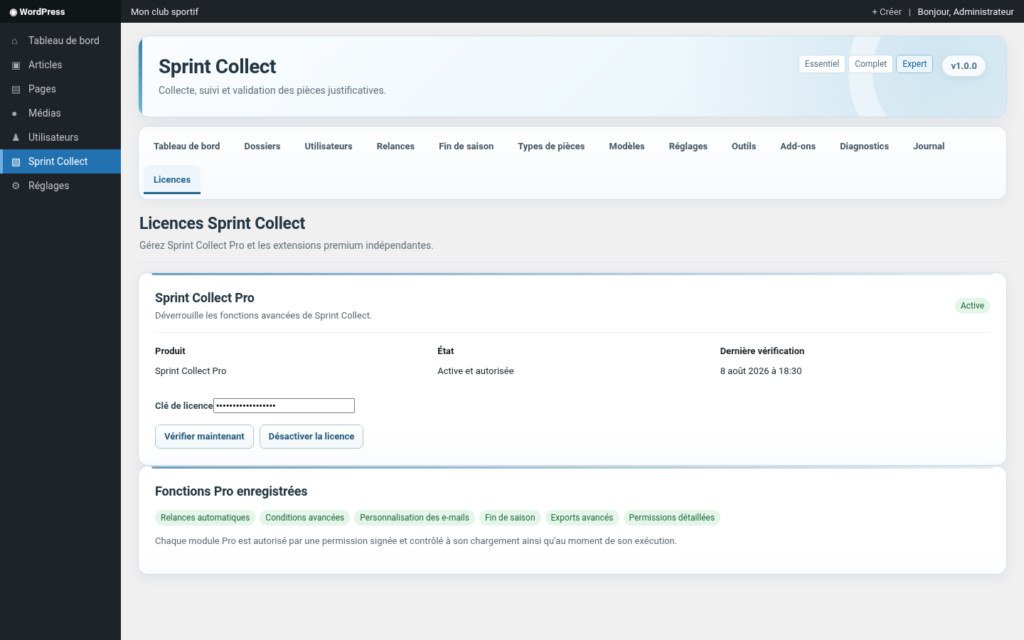Image resolution: width=1024 pixels, height=640 pixels.
Task: Click the Permissions détaillées tag
Action: [x=671, y=517]
